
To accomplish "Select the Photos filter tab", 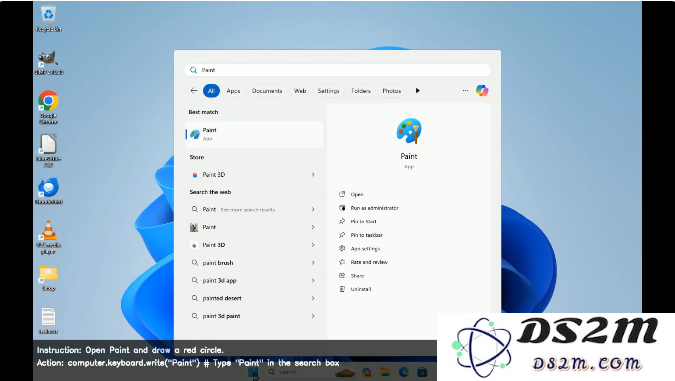I will 392,91.
